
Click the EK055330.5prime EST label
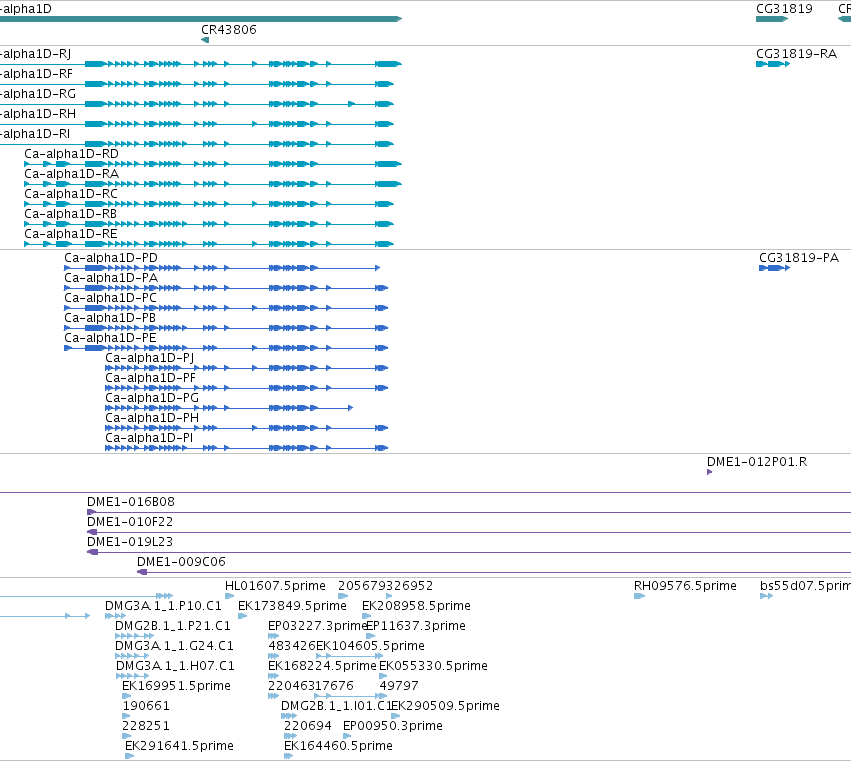pos(433,667)
